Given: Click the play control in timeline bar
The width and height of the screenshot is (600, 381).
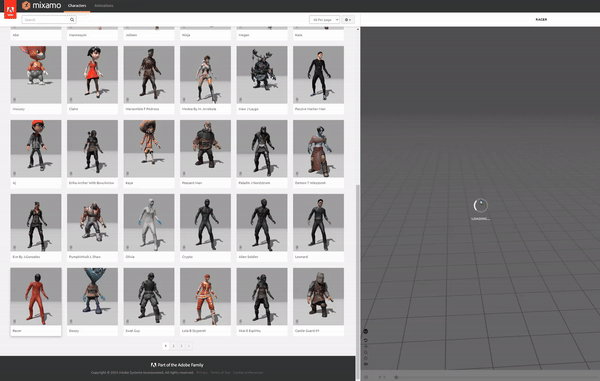Looking at the screenshot, I should tap(380, 377).
